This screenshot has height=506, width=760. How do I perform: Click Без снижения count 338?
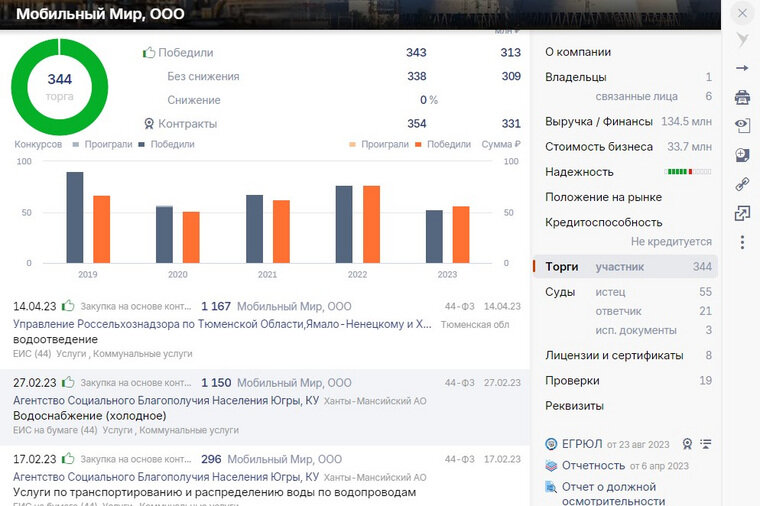click(417, 76)
